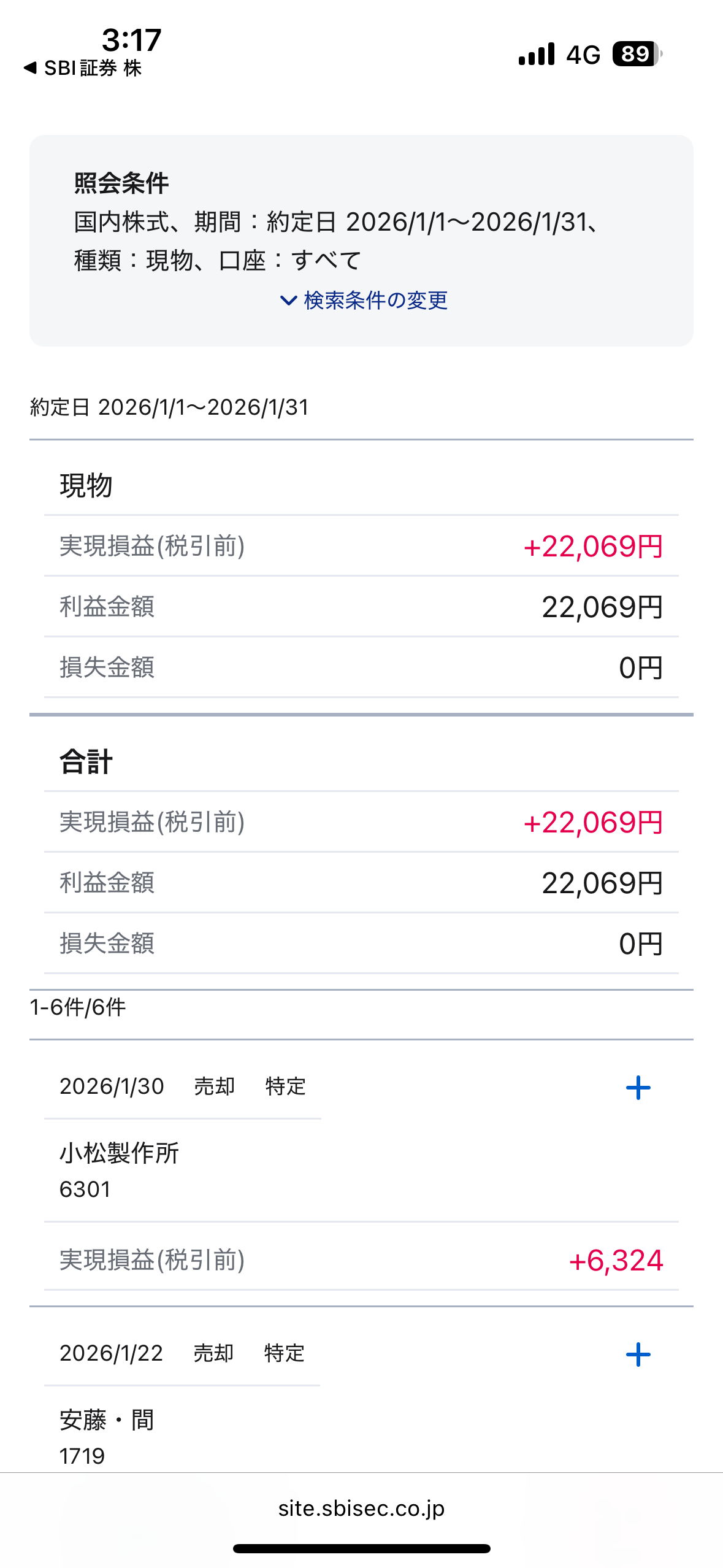Select the 現物 section header
723x1568 pixels.
point(86,485)
